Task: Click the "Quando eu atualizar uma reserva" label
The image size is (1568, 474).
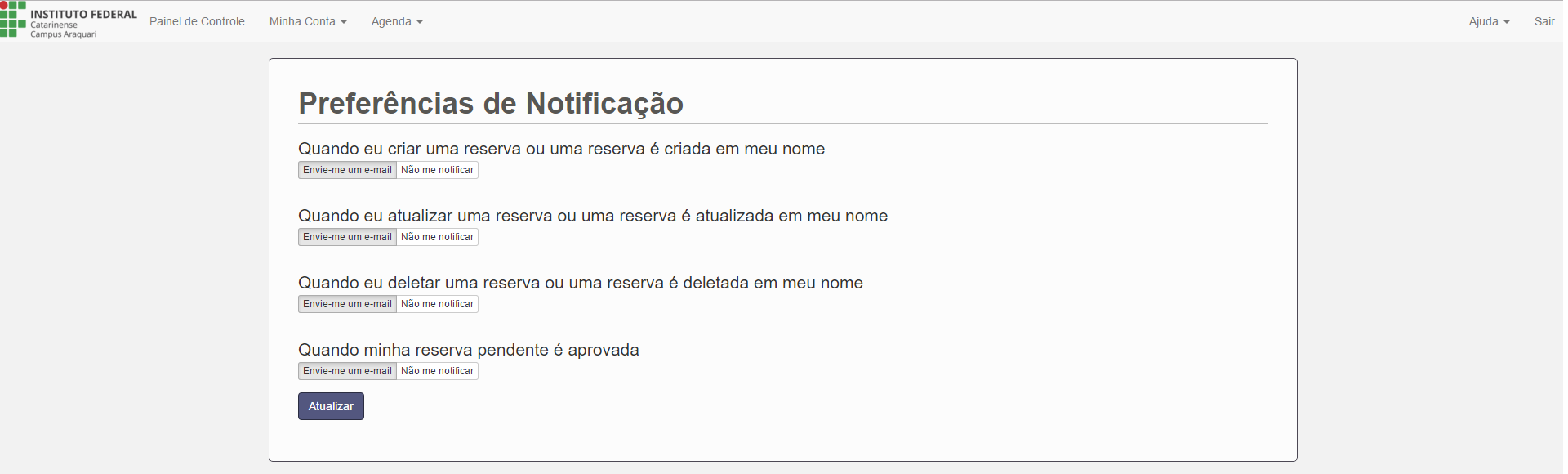Action: (592, 216)
